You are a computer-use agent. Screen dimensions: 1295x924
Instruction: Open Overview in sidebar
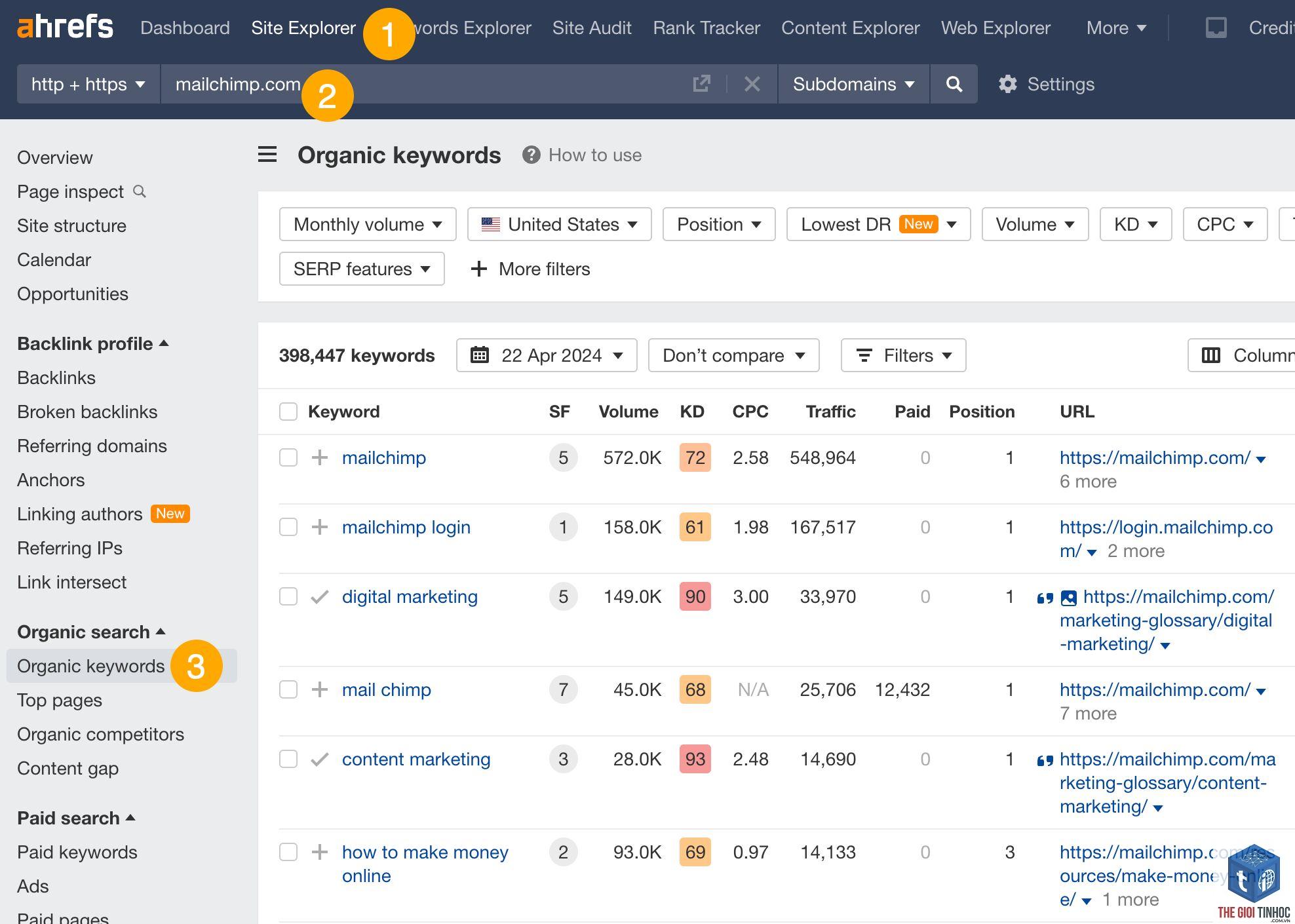55,157
